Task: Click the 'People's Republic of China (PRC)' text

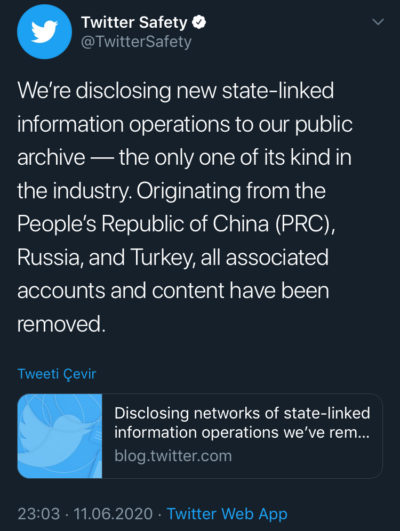Action: tap(176, 224)
